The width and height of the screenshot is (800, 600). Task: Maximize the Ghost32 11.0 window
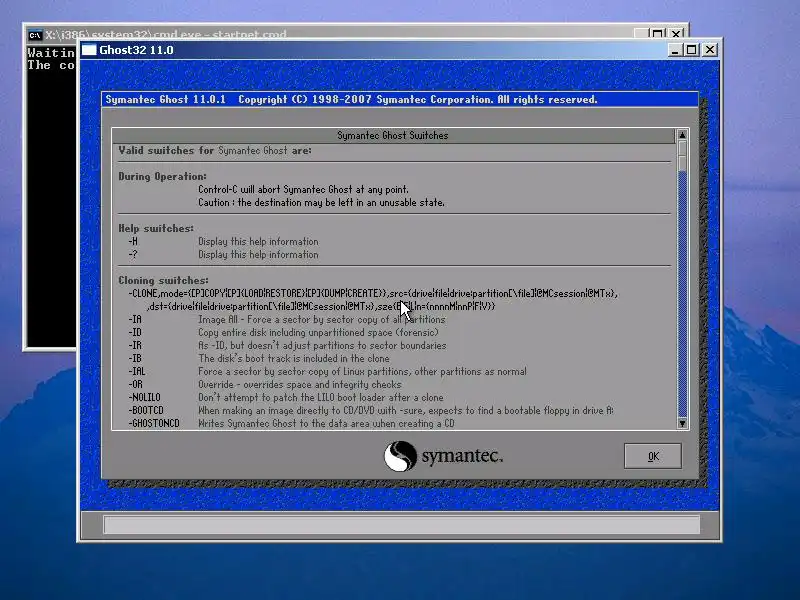click(692, 50)
